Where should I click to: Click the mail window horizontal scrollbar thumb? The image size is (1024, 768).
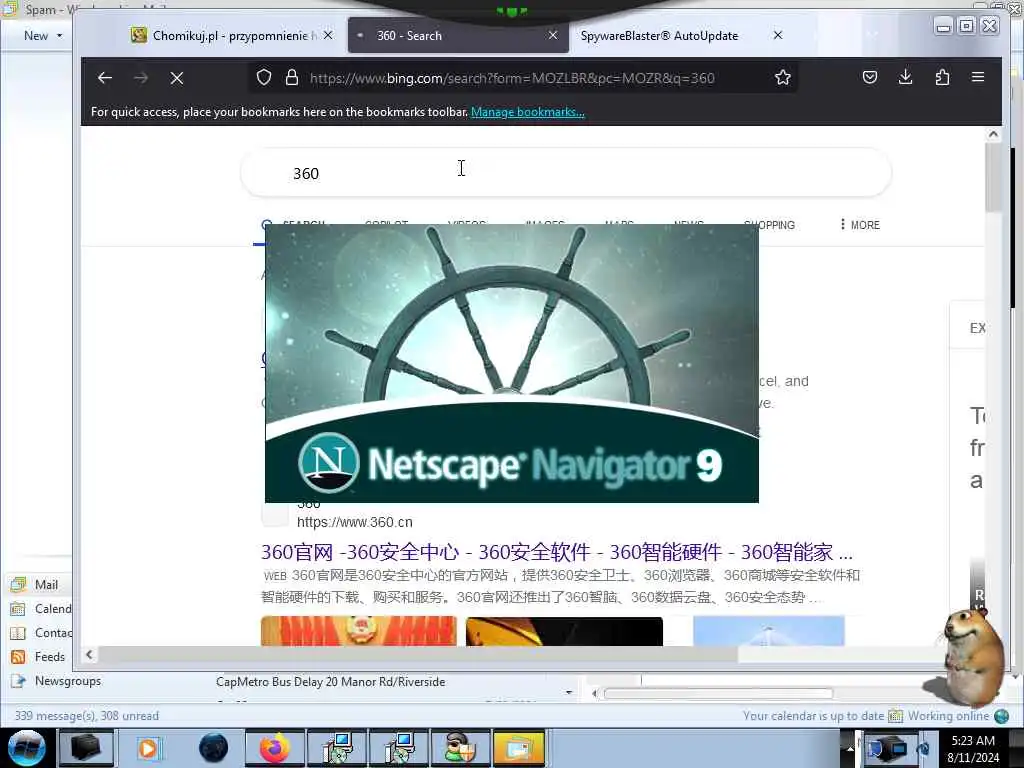tap(718, 693)
